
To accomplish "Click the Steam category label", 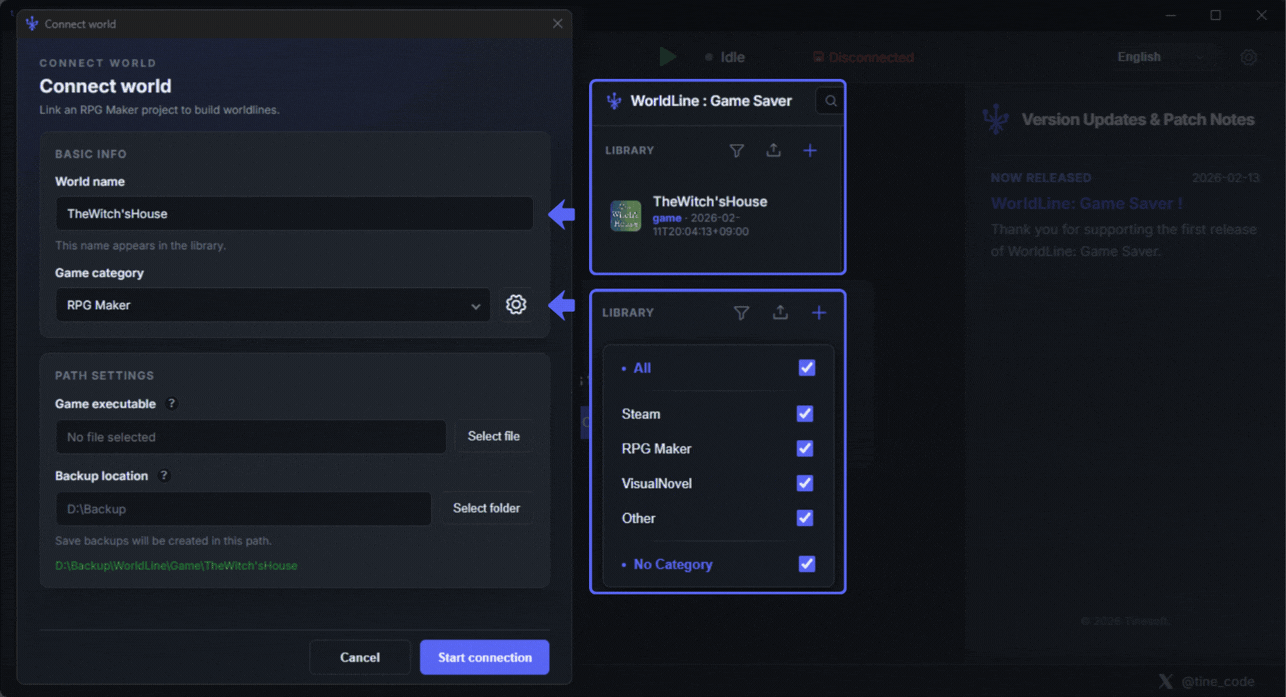I will click(641, 414).
